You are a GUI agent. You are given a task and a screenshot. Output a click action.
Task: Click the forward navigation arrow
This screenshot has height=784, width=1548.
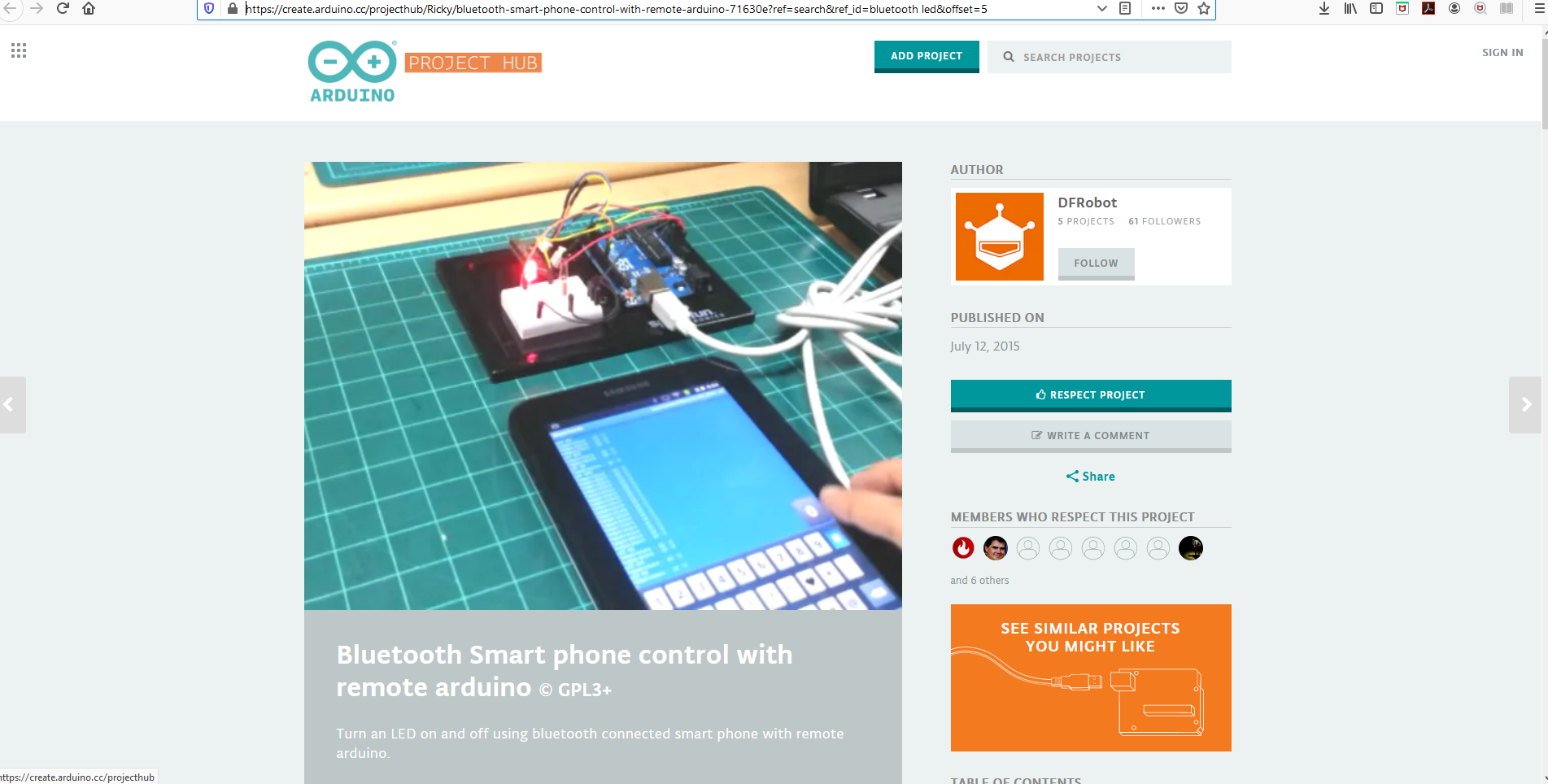tap(37, 8)
